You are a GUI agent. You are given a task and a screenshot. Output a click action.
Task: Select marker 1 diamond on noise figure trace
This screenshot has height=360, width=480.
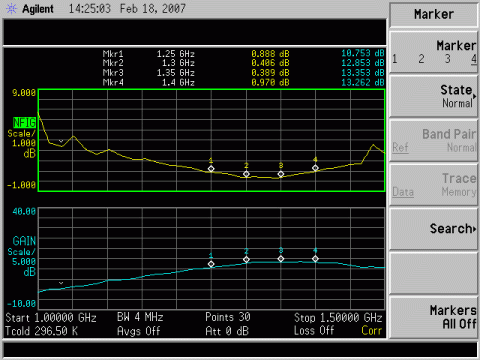pyautogui.click(x=211, y=169)
